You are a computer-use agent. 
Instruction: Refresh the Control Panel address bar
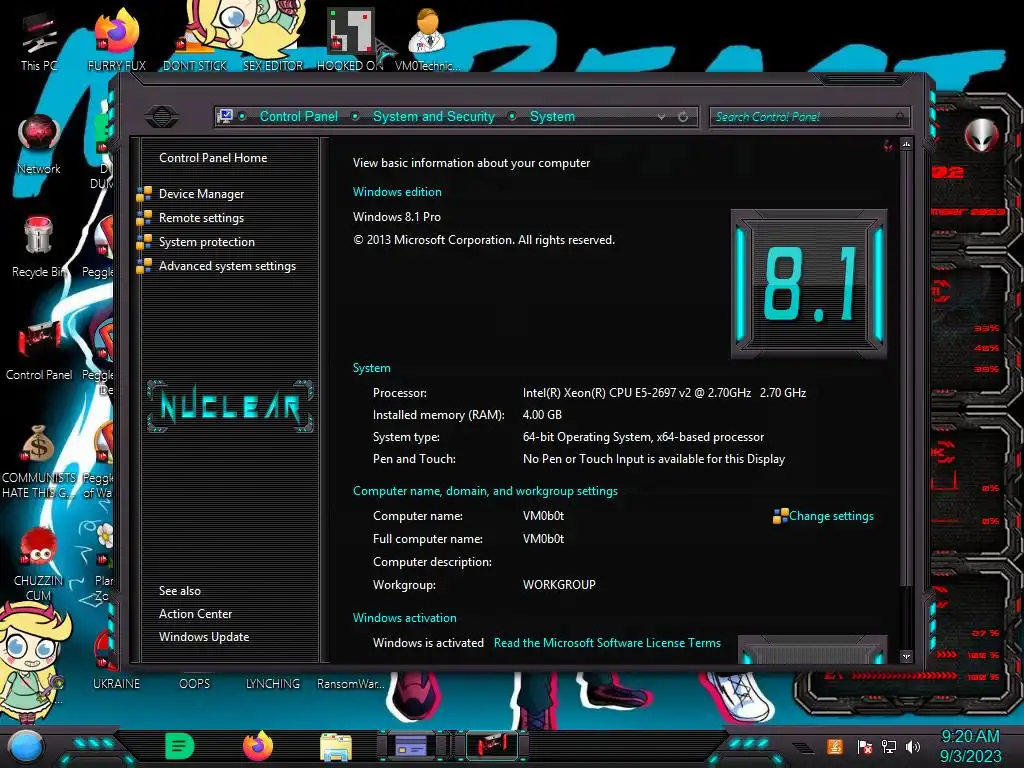pos(683,117)
